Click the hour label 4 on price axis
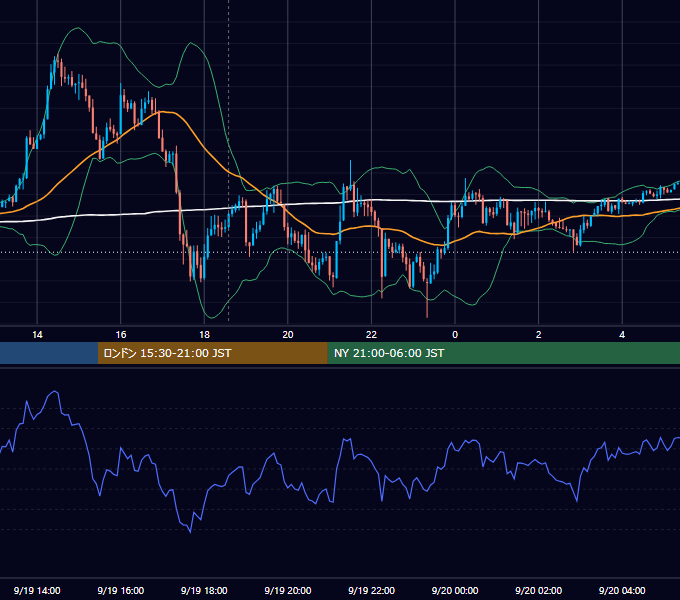Screen dimensions: 680x600 tap(622, 335)
